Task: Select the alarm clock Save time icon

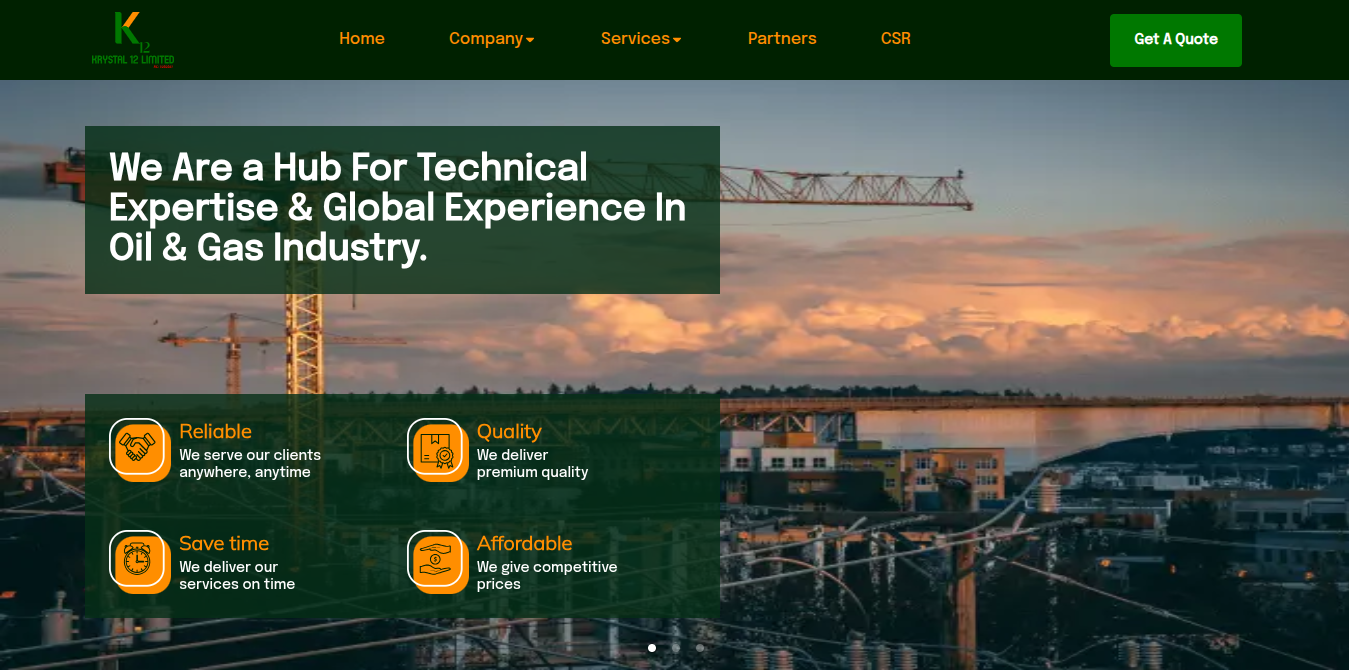Action: tap(138, 560)
